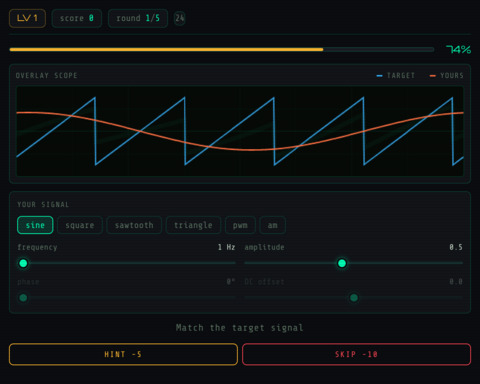This screenshot has width=480, height=384.
Task: Pick the pwm waveform
Action: 240,225
